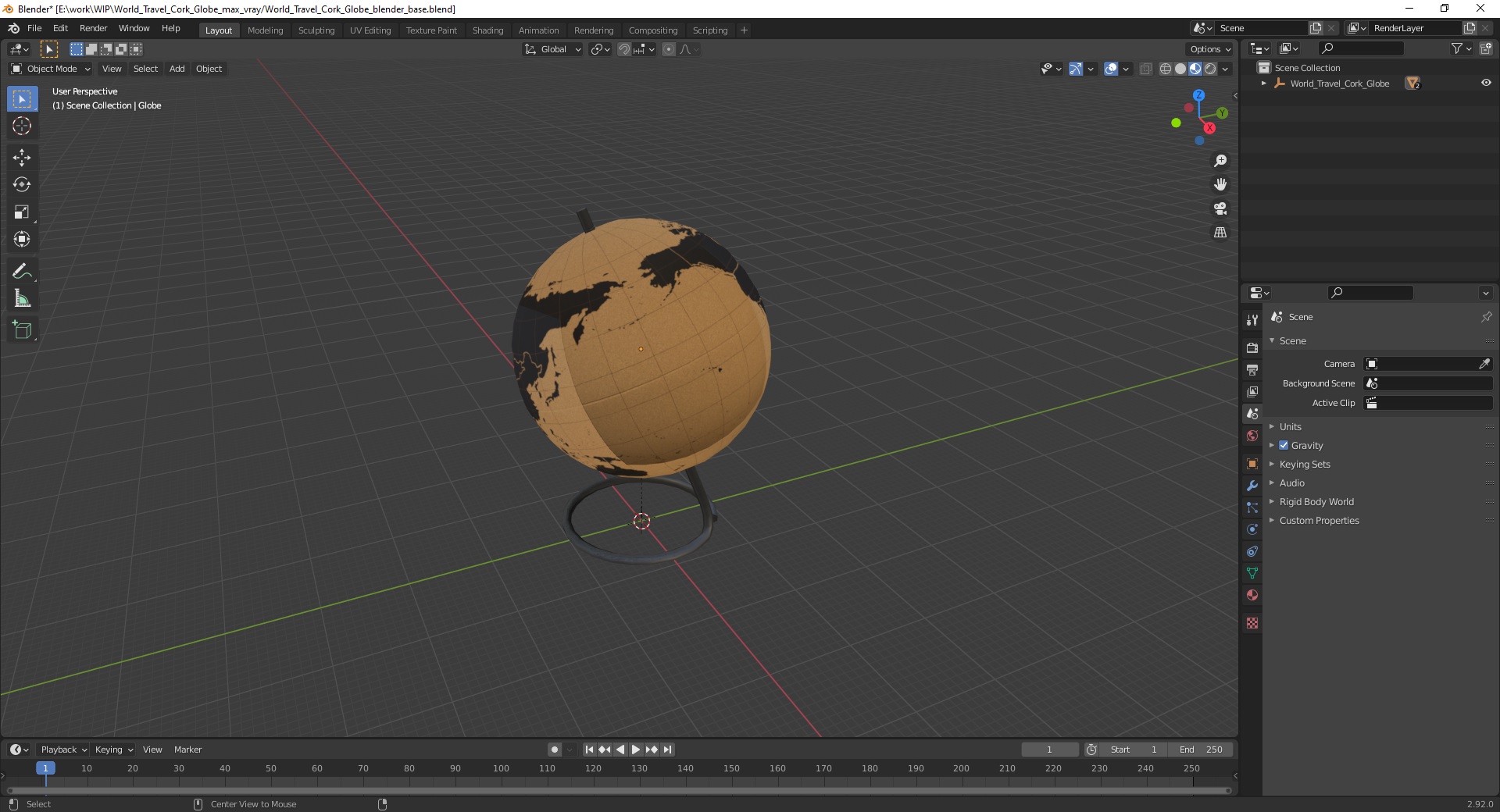Viewport: 1500px width, 812px height.
Task: Open the Playback dropdown in timeline
Action: pyautogui.click(x=63, y=750)
